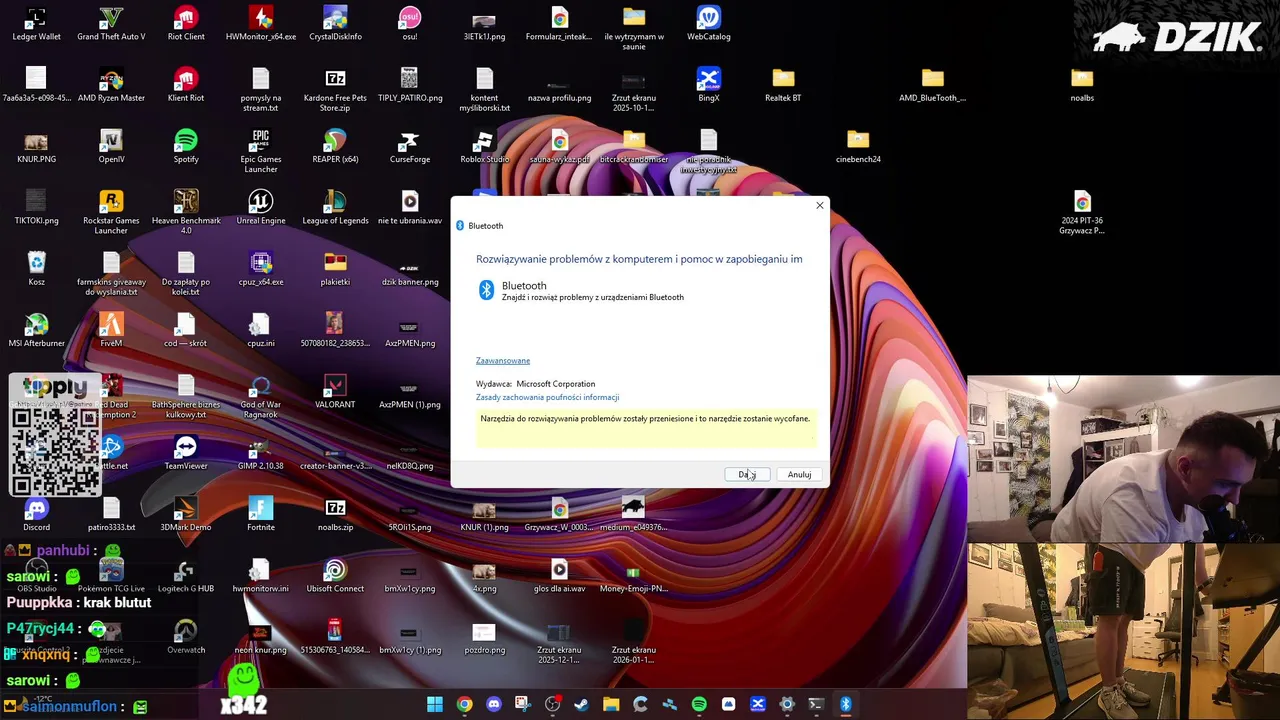Select plakietki desktop icon
This screenshot has height=720, width=1280.
pyautogui.click(x=335, y=269)
